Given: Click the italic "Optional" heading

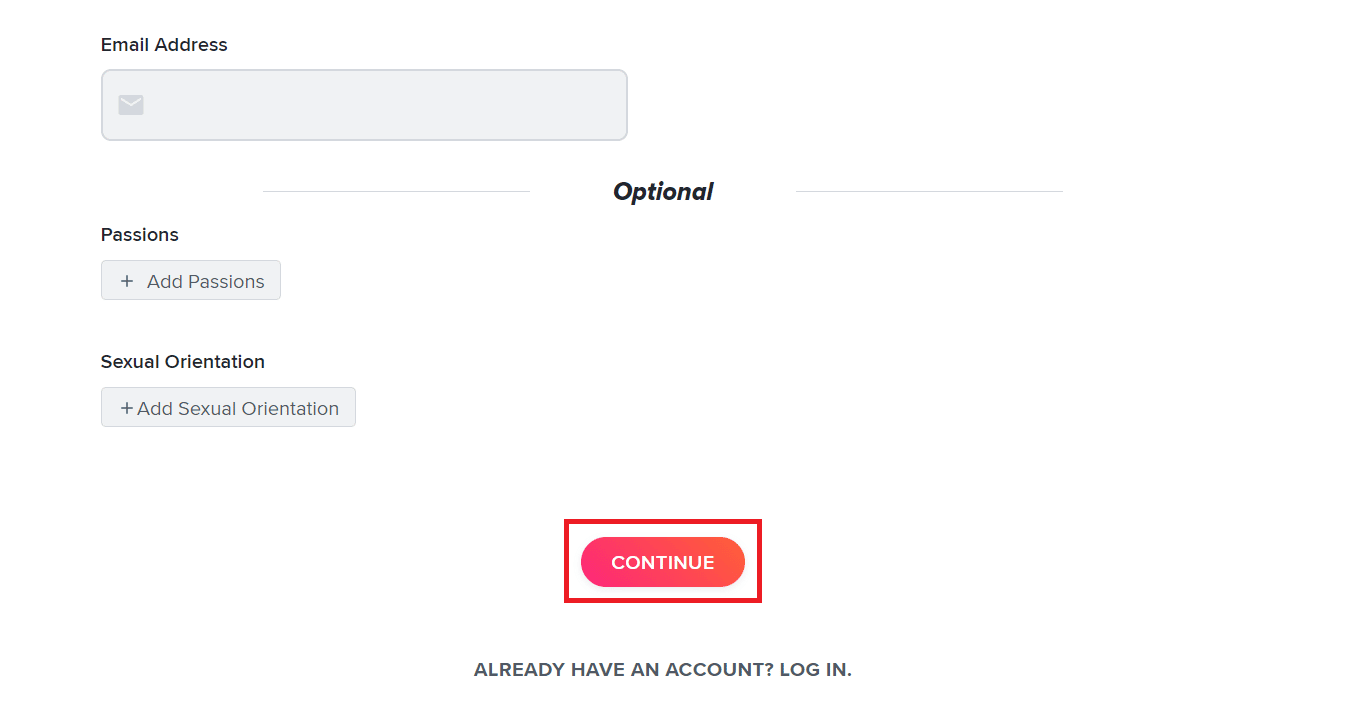Looking at the screenshot, I should 663,192.
